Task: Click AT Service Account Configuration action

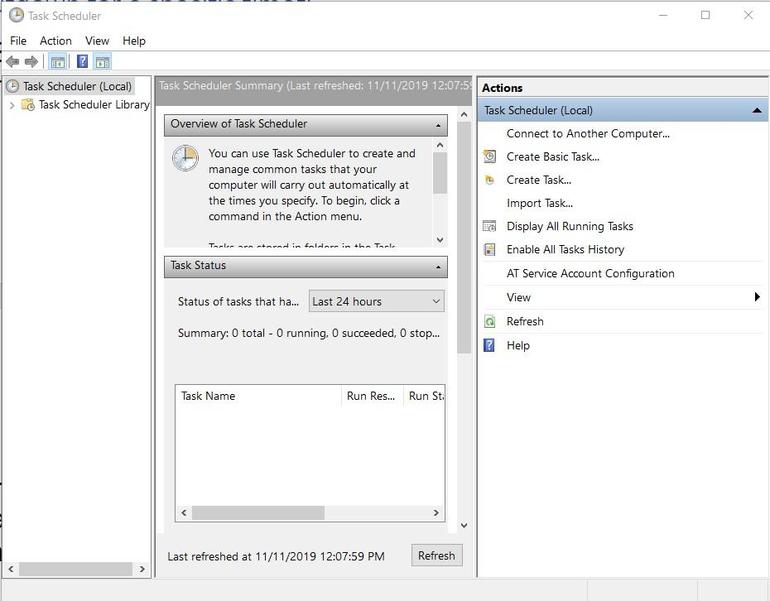Action: point(590,273)
